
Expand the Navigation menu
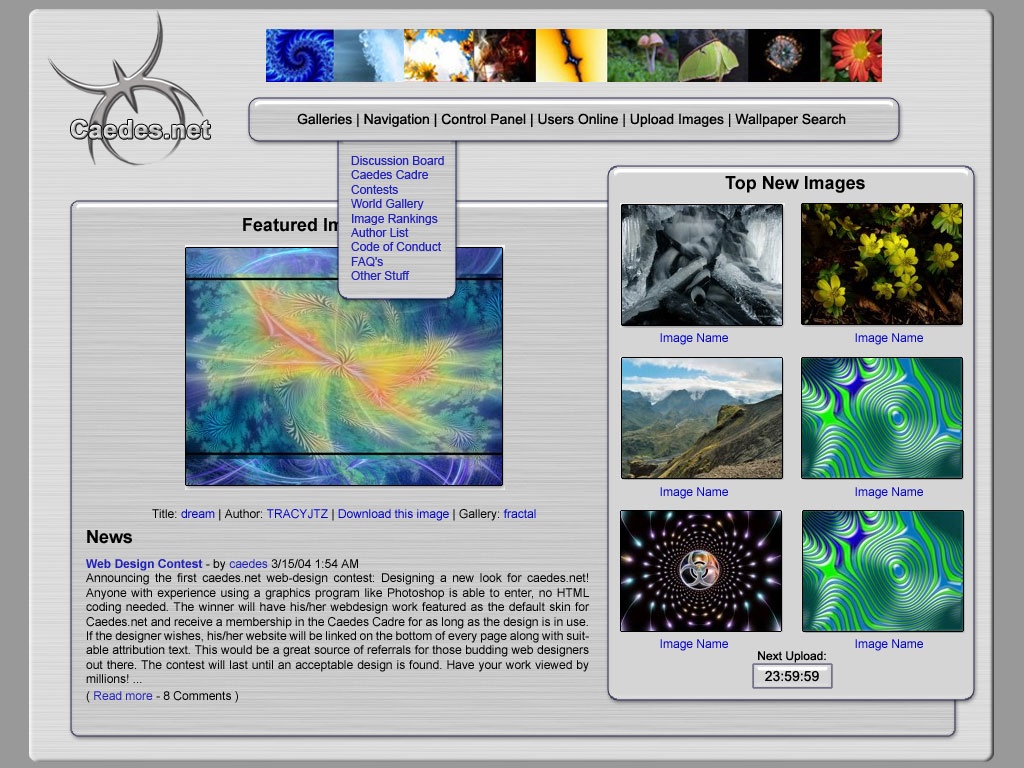coord(396,119)
